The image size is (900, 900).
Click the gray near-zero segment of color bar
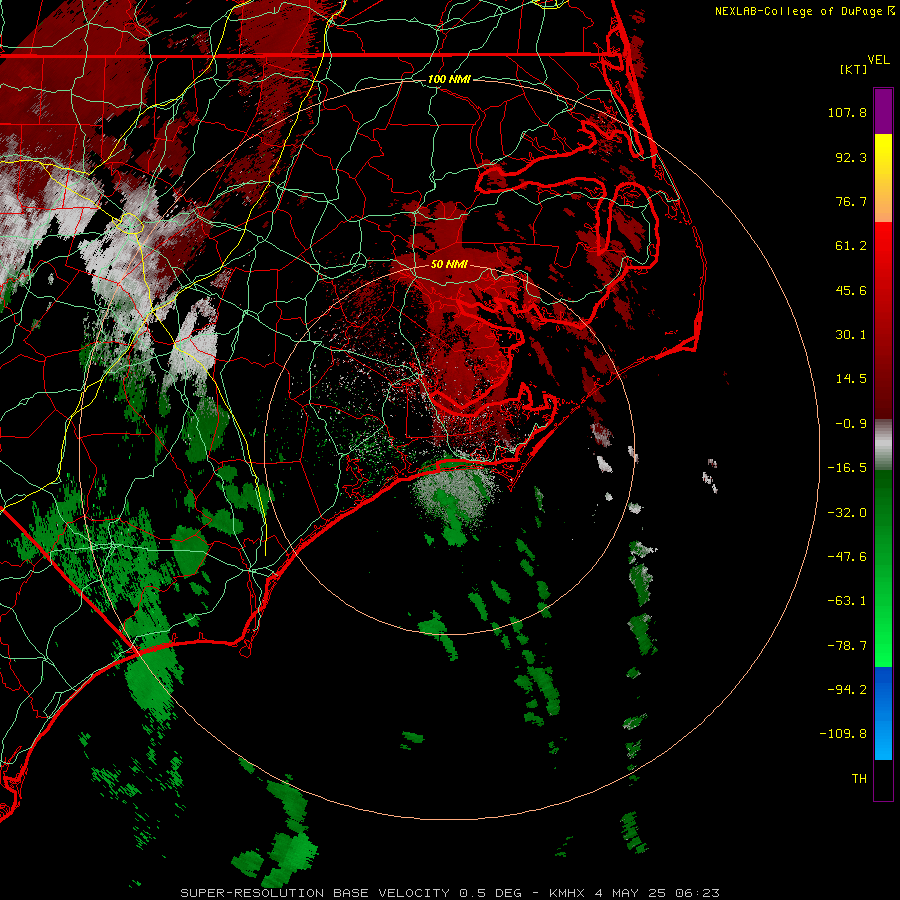click(x=883, y=445)
